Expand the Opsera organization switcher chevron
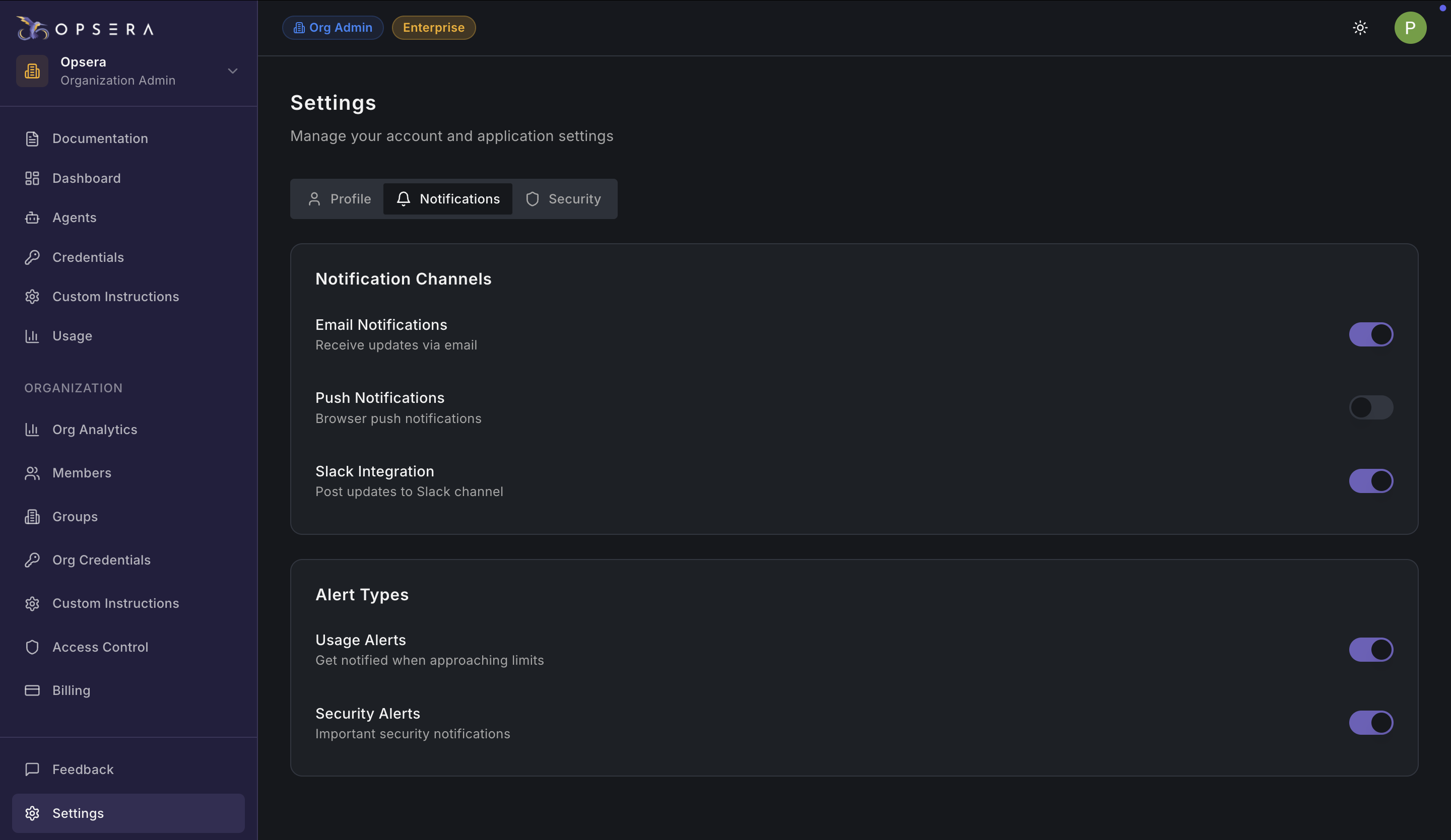Viewport: 1451px width, 840px height. 233,71
